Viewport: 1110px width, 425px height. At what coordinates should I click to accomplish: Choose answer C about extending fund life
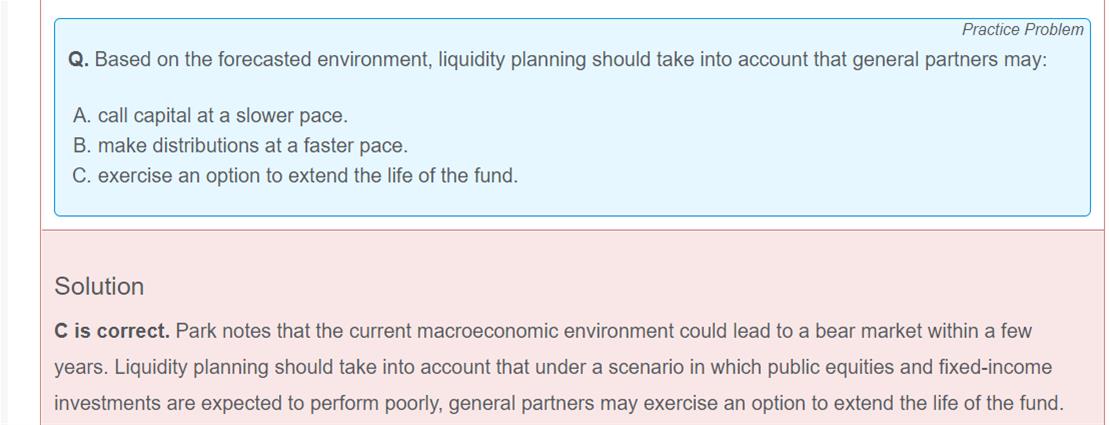click(295, 176)
